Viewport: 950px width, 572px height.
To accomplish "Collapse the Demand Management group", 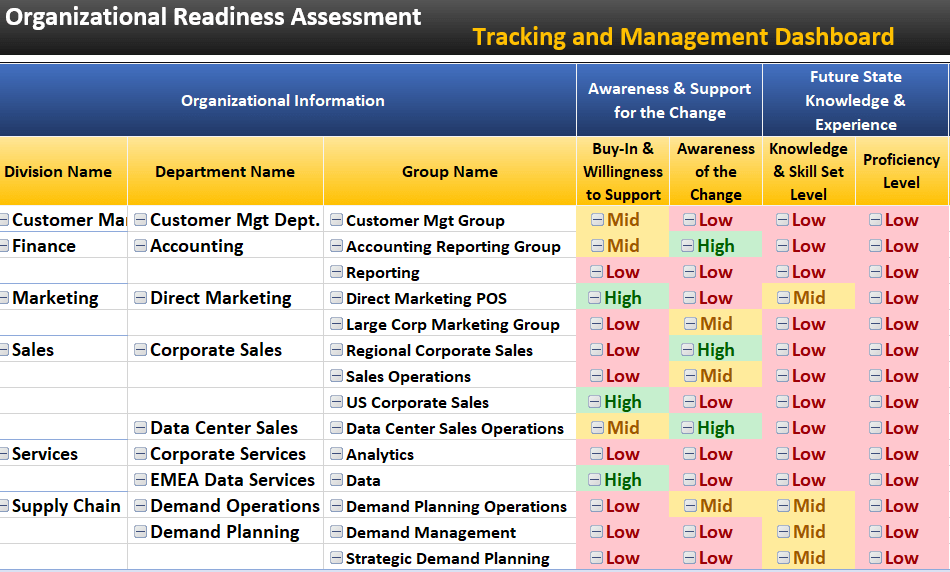I will click(x=336, y=533).
